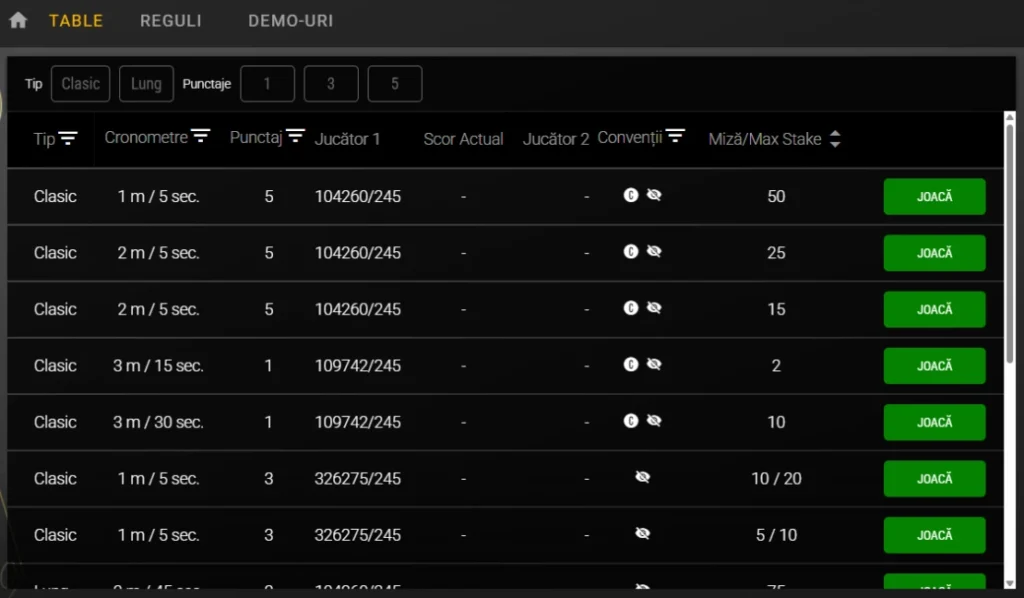This screenshot has height=598, width=1024.
Task: Open the Tip column filter icon
Action: [68, 138]
